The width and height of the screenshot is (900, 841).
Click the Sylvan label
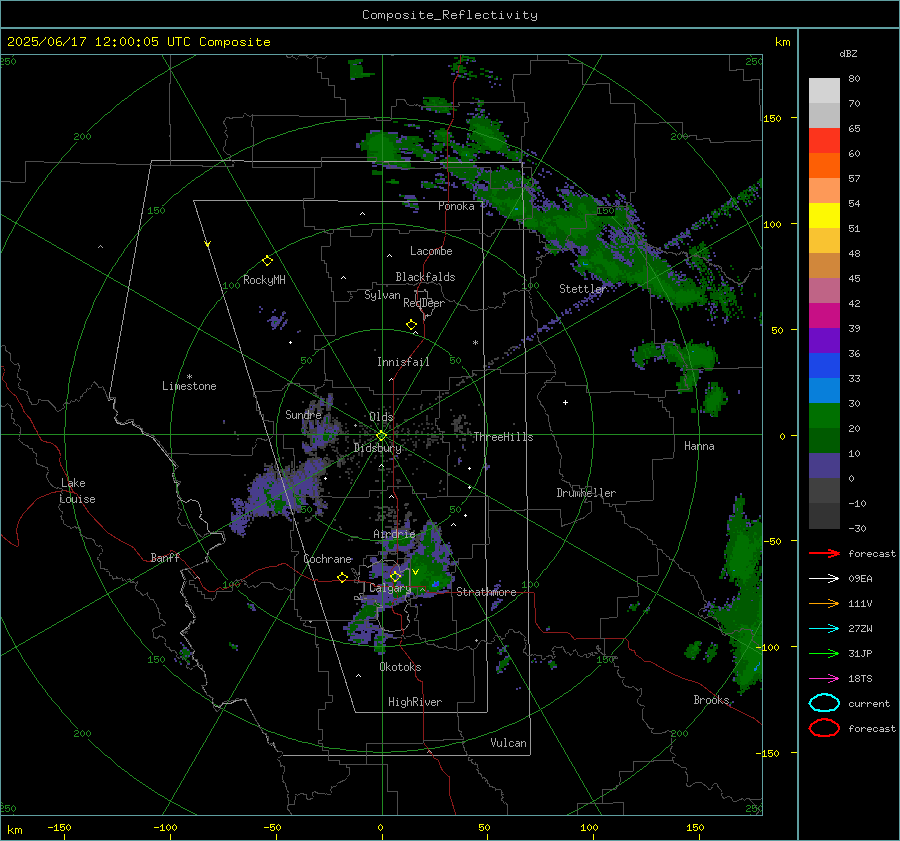coord(382,295)
